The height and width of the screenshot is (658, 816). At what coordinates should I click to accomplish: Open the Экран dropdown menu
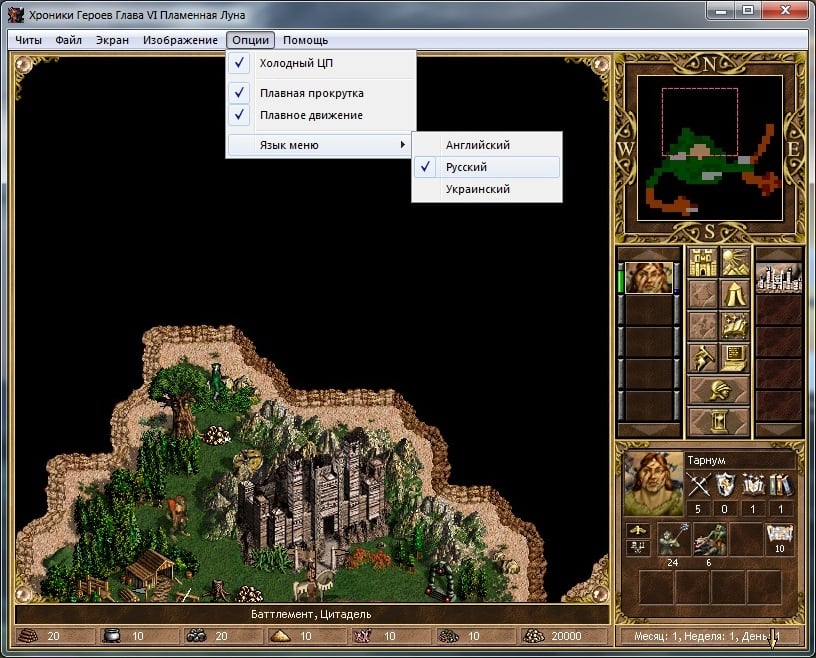click(112, 40)
